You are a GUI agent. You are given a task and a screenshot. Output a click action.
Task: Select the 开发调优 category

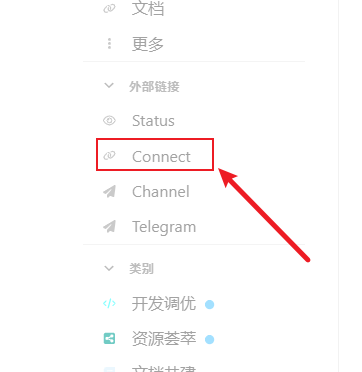tap(164, 304)
